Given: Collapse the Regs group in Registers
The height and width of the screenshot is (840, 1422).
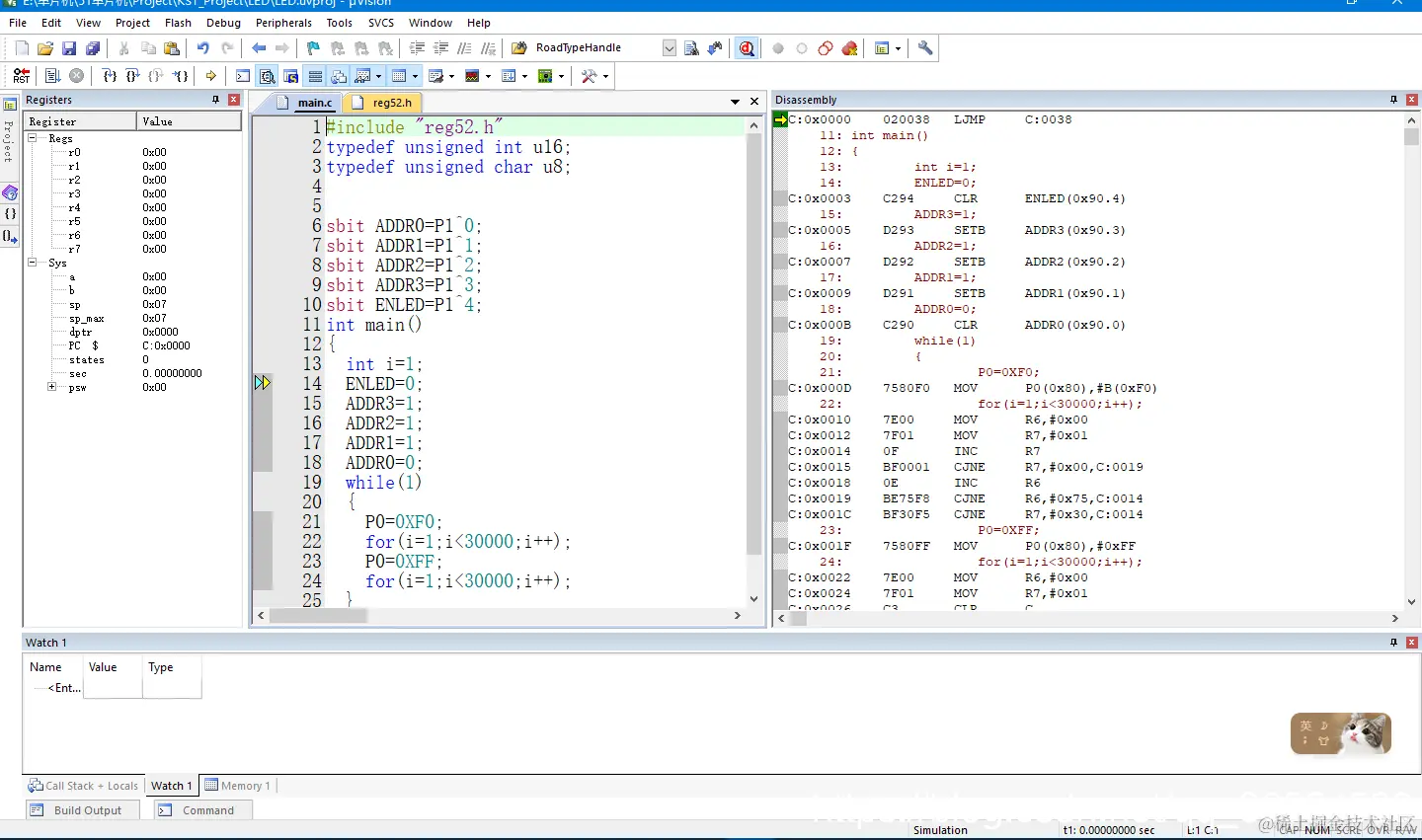Looking at the screenshot, I should pyautogui.click(x=32, y=138).
